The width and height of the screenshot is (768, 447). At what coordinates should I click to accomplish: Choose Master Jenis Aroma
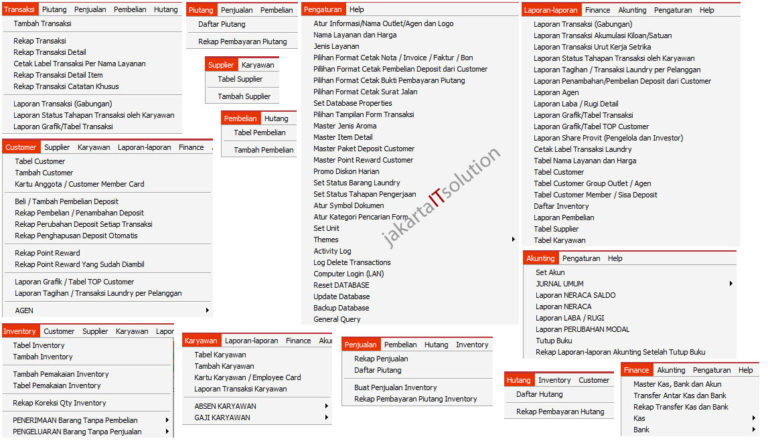(x=345, y=126)
